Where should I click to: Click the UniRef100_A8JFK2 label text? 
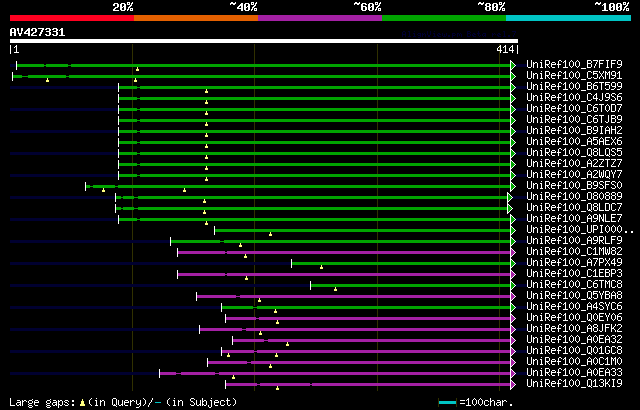574,329
